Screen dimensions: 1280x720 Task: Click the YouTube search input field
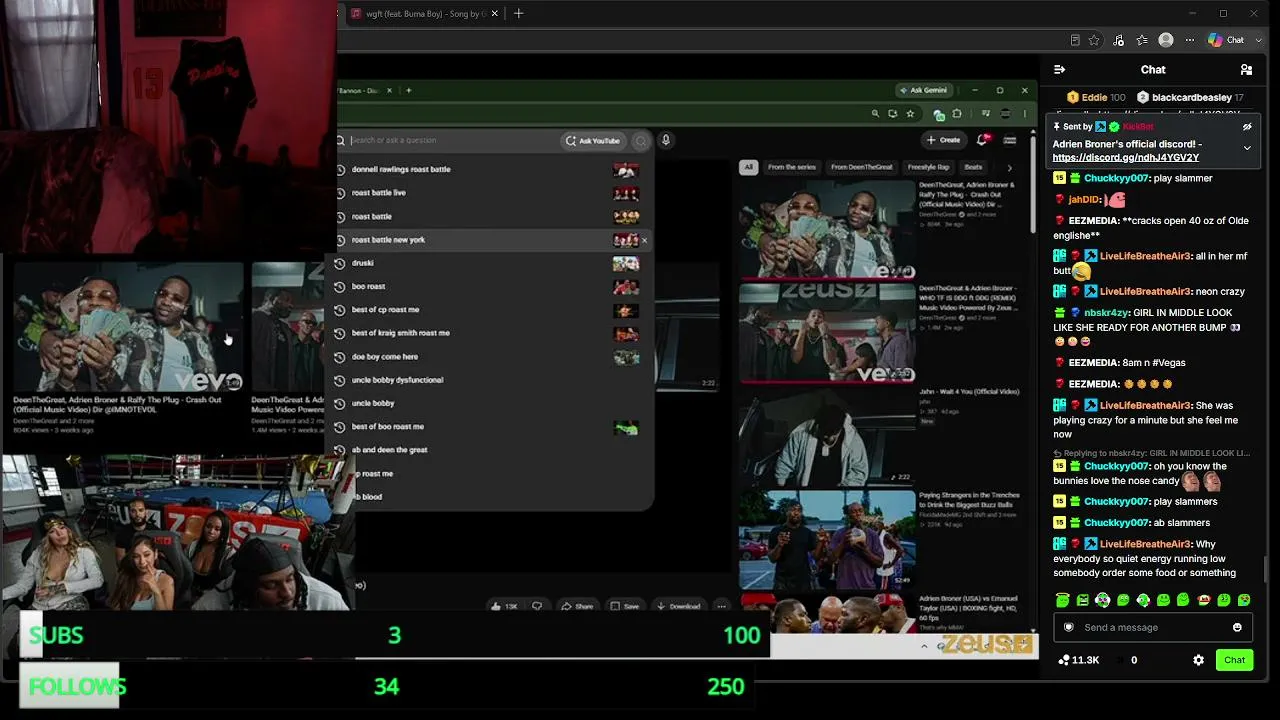tap(452, 141)
